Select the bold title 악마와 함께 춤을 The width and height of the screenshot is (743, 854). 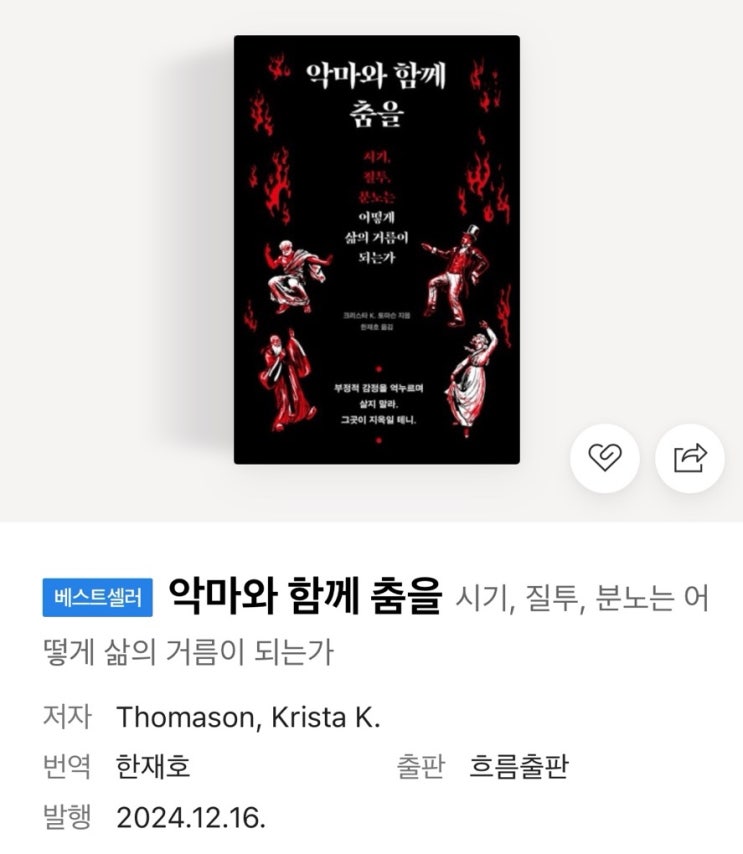[304, 596]
